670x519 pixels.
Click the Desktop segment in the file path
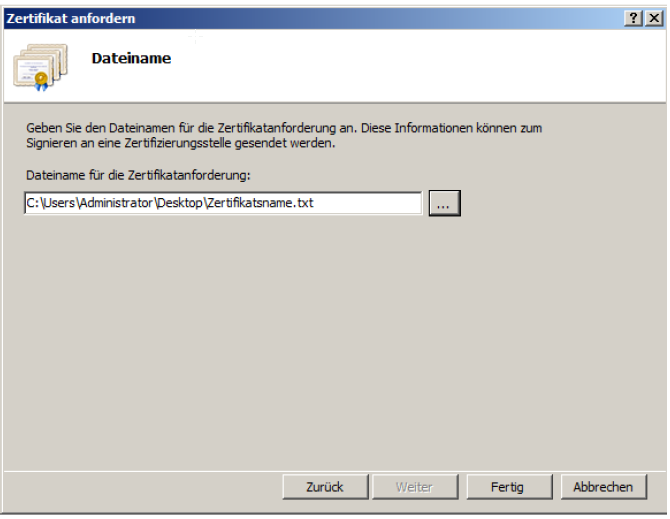click(x=183, y=203)
